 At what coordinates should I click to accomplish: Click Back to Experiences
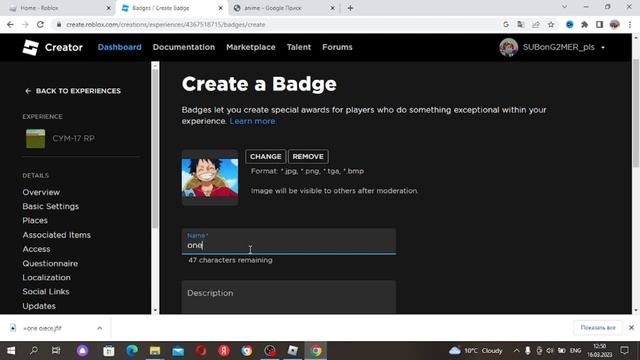(73, 91)
